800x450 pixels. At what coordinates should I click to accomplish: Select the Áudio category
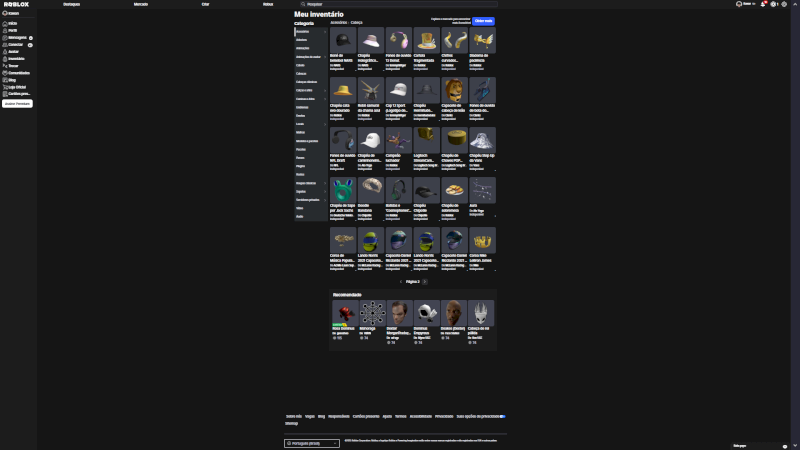[x=299, y=217]
